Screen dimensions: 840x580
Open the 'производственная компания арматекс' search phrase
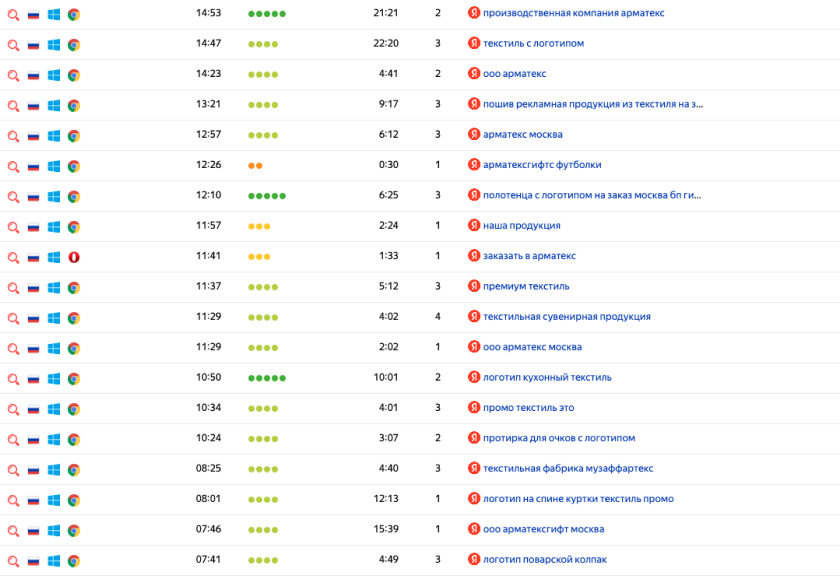(x=573, y=14)
